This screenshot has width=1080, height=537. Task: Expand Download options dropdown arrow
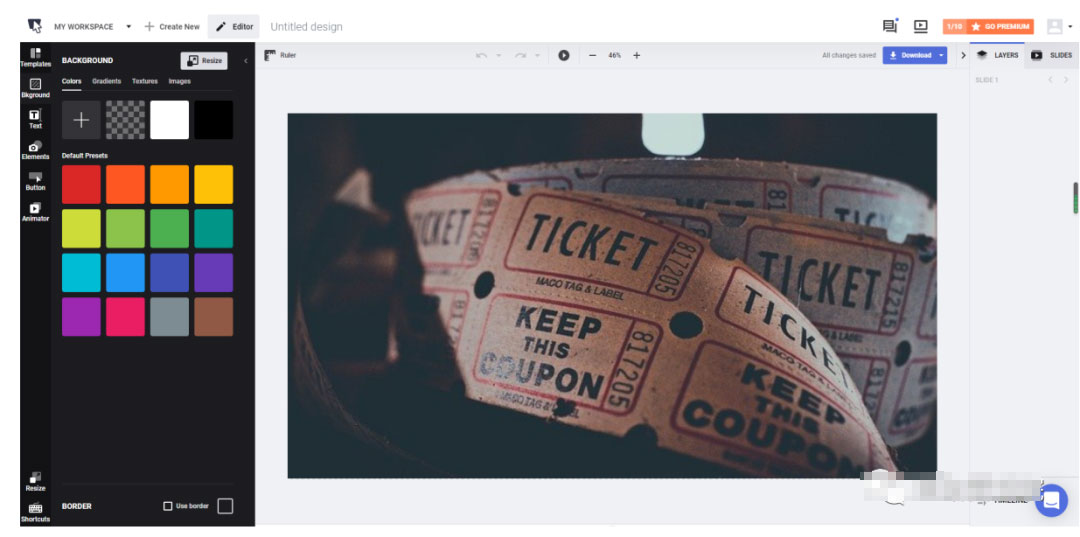click(x=941, y=55)
